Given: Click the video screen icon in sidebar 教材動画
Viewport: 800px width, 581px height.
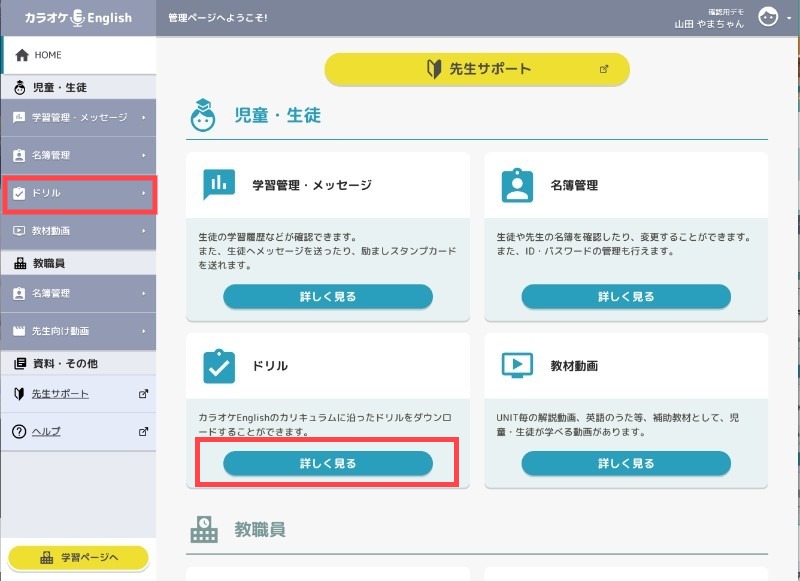Looking at the screenshot, I should pyautogui.click(x=19, y=231).
